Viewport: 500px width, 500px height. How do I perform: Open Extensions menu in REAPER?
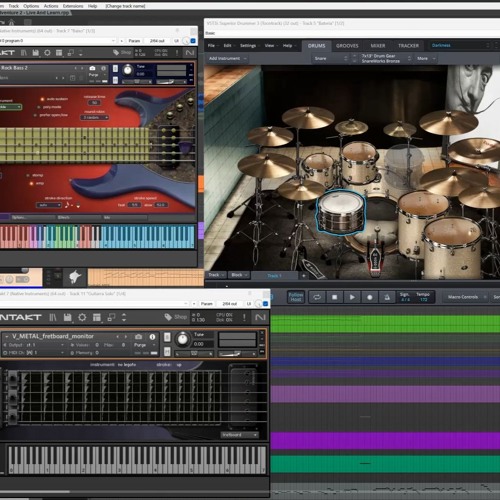click(73, 6)
